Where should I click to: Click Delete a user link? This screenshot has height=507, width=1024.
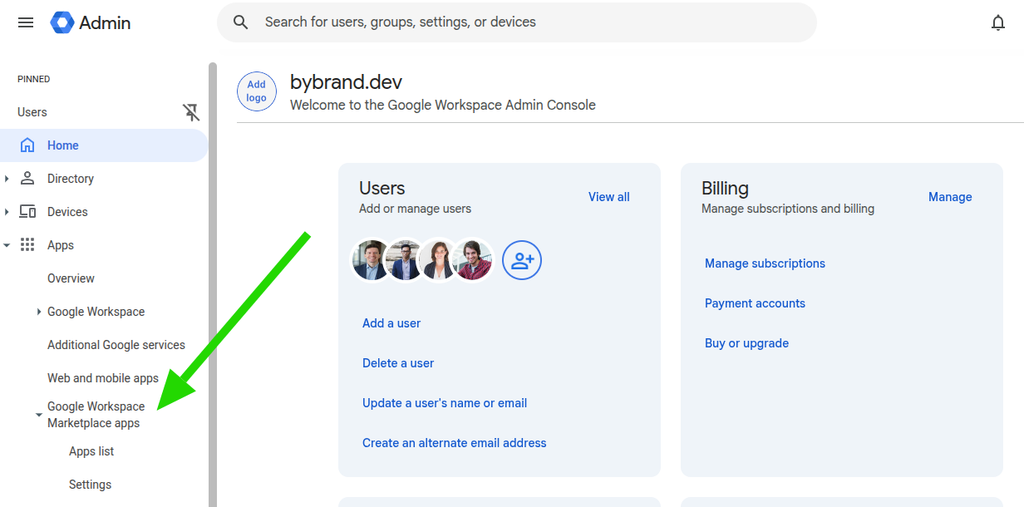[398, 363]
